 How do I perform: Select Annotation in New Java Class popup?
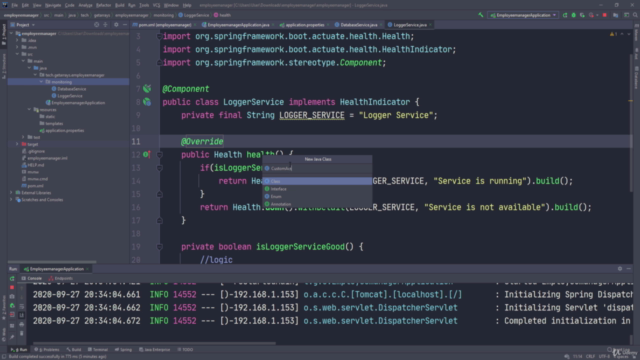(317, 204)
